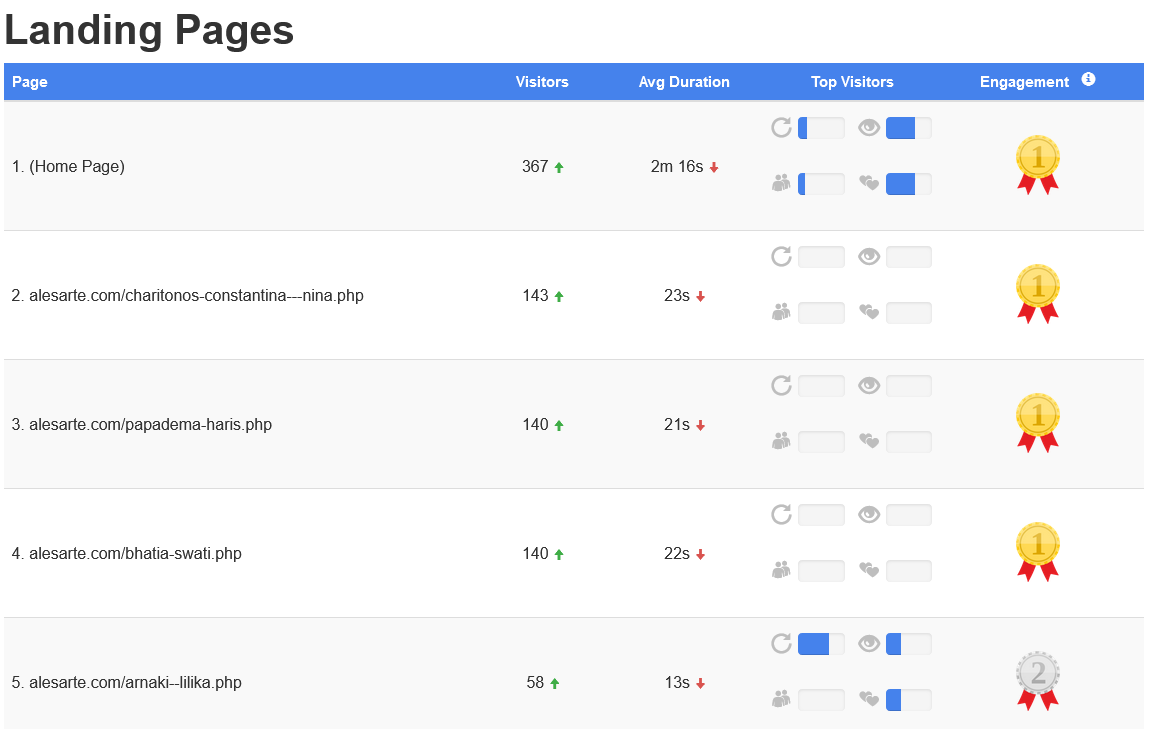Click the empty refresh bar in bhatia-swati row

(821, 514)
